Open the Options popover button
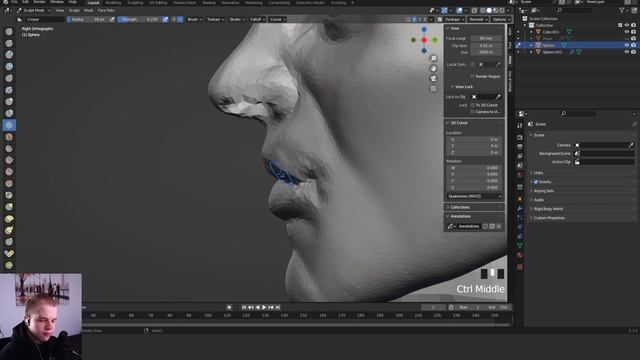 (500, 19)
